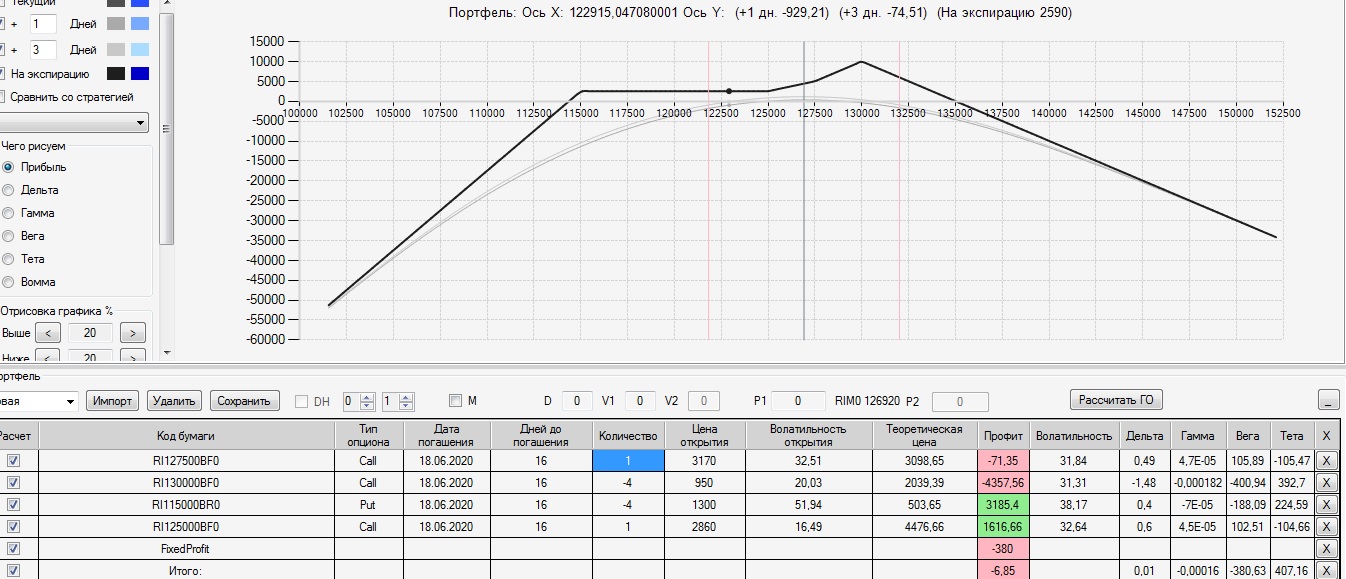Click the Импорт button

[x=113, y=401]
